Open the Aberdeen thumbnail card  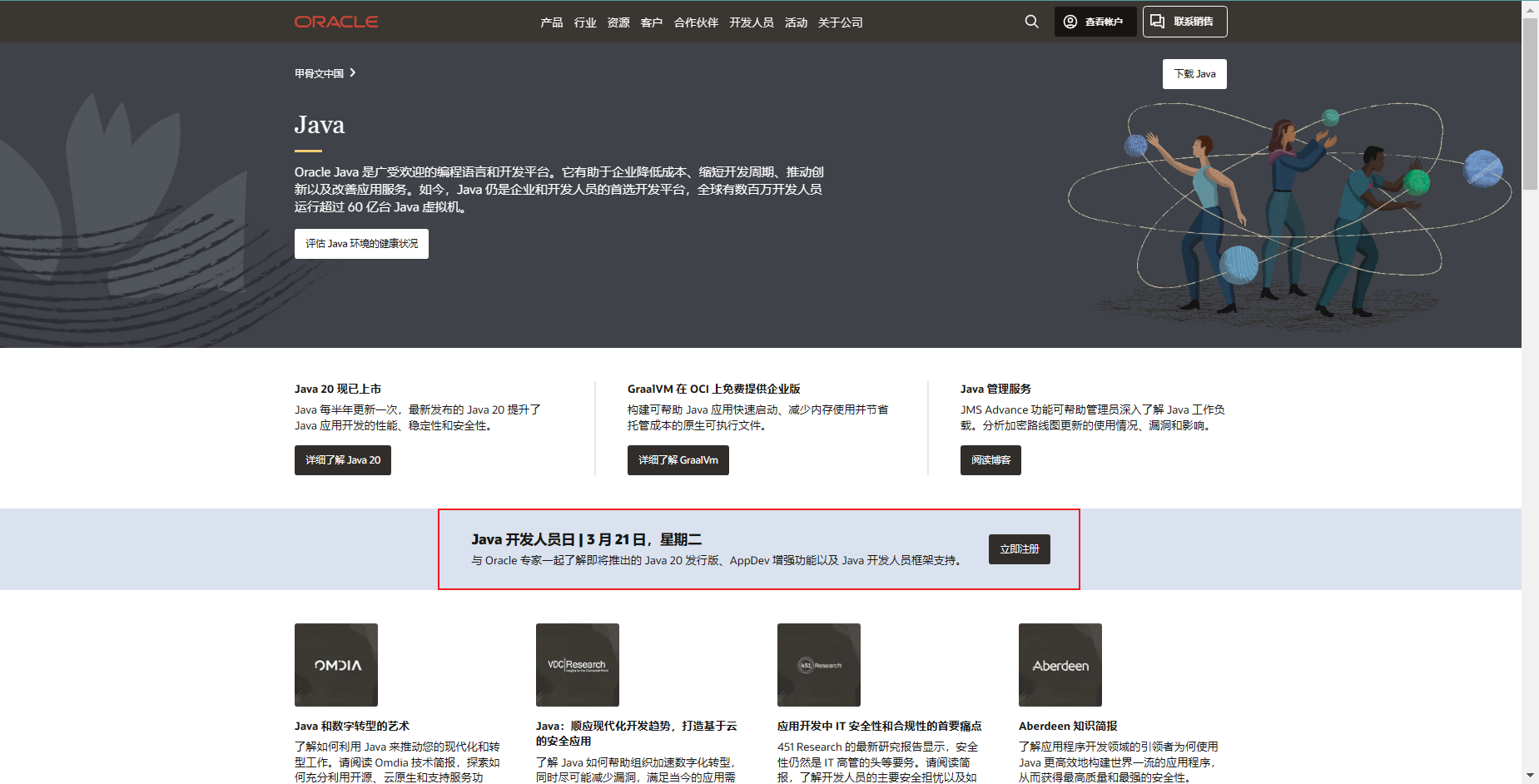(1060, 665)
